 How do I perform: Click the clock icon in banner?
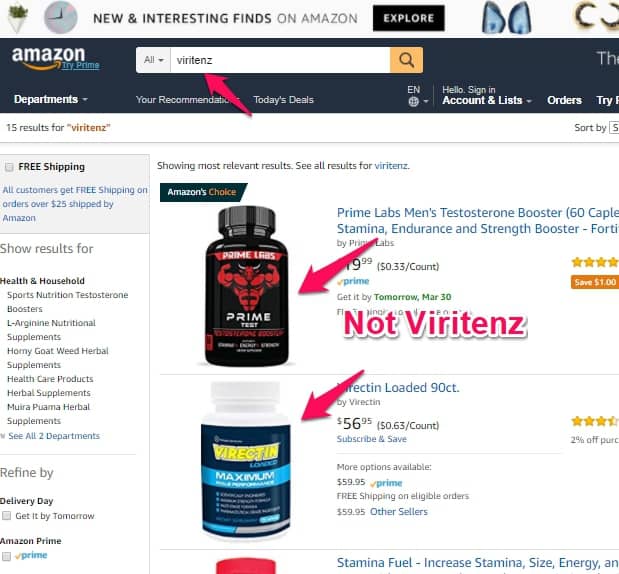point(60,18)
